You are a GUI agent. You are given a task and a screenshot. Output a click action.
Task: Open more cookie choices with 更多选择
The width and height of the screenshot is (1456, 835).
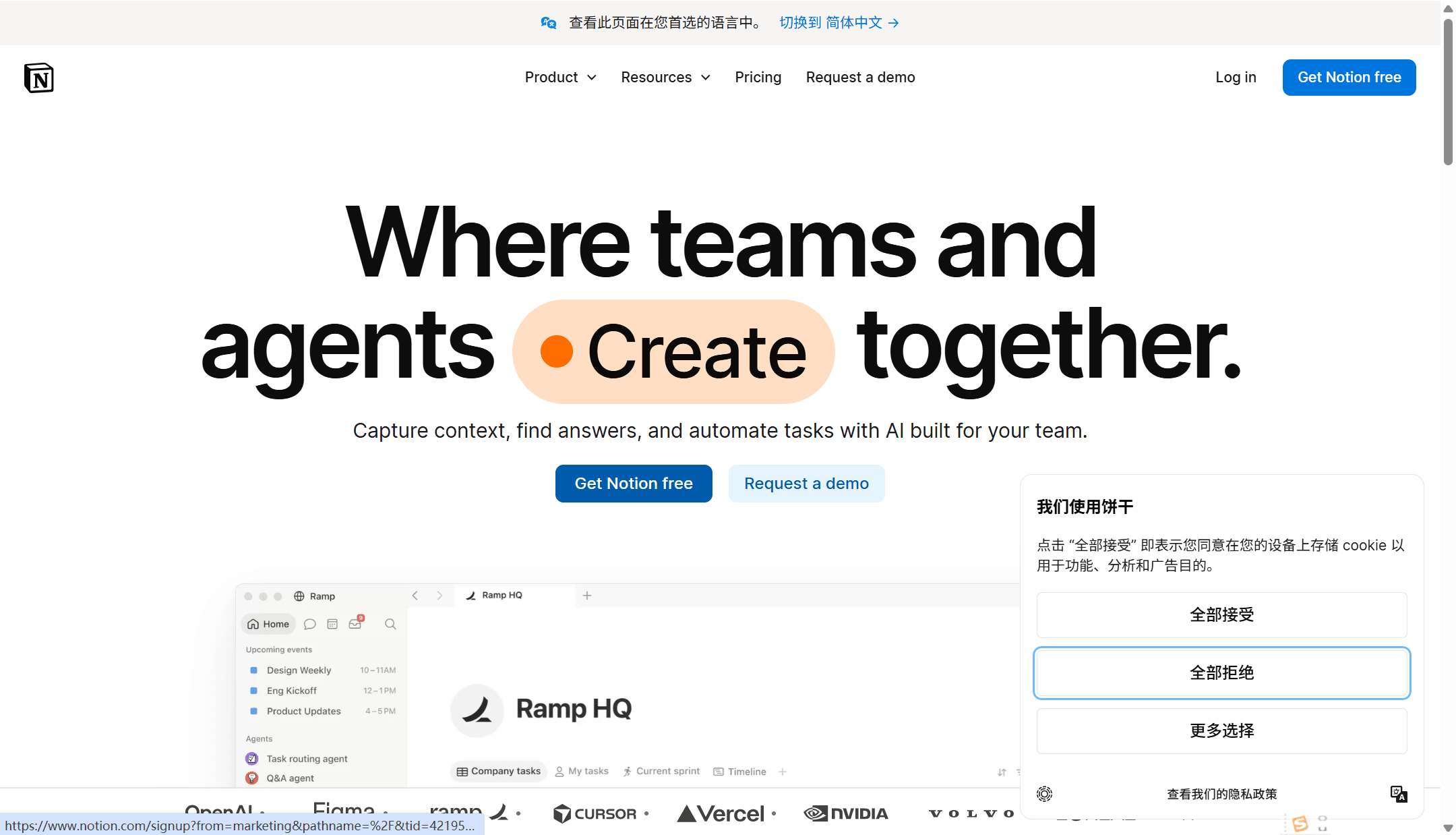1222,731
